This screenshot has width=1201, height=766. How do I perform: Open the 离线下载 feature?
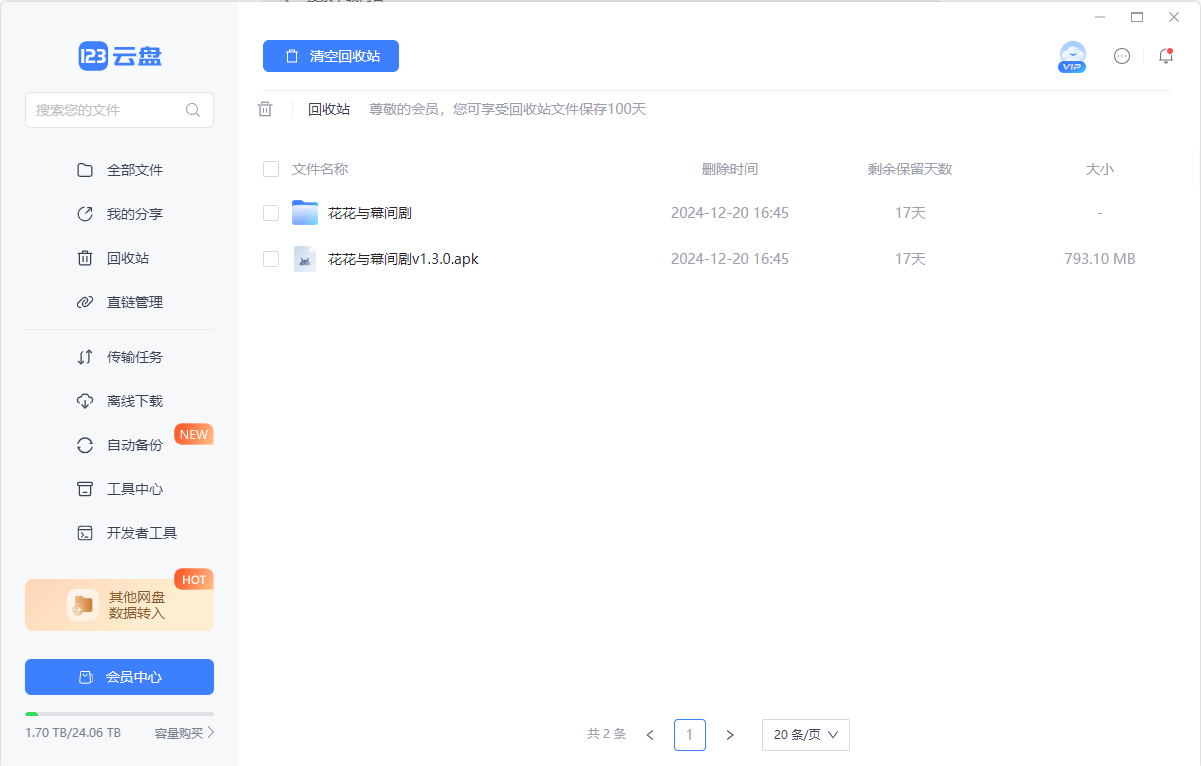coord(135,400)
